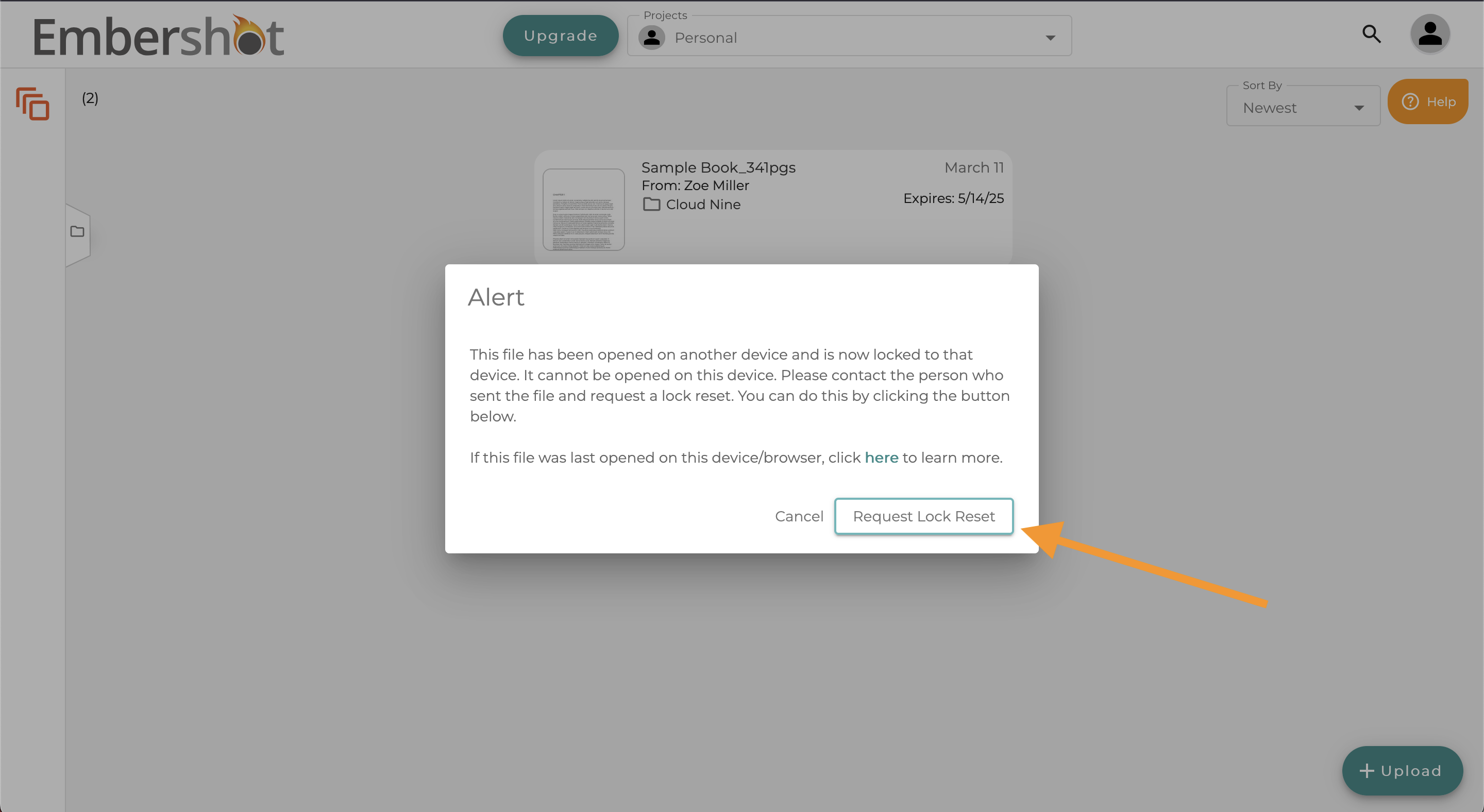Follow the 'here' learn more link

pos(881,457)
